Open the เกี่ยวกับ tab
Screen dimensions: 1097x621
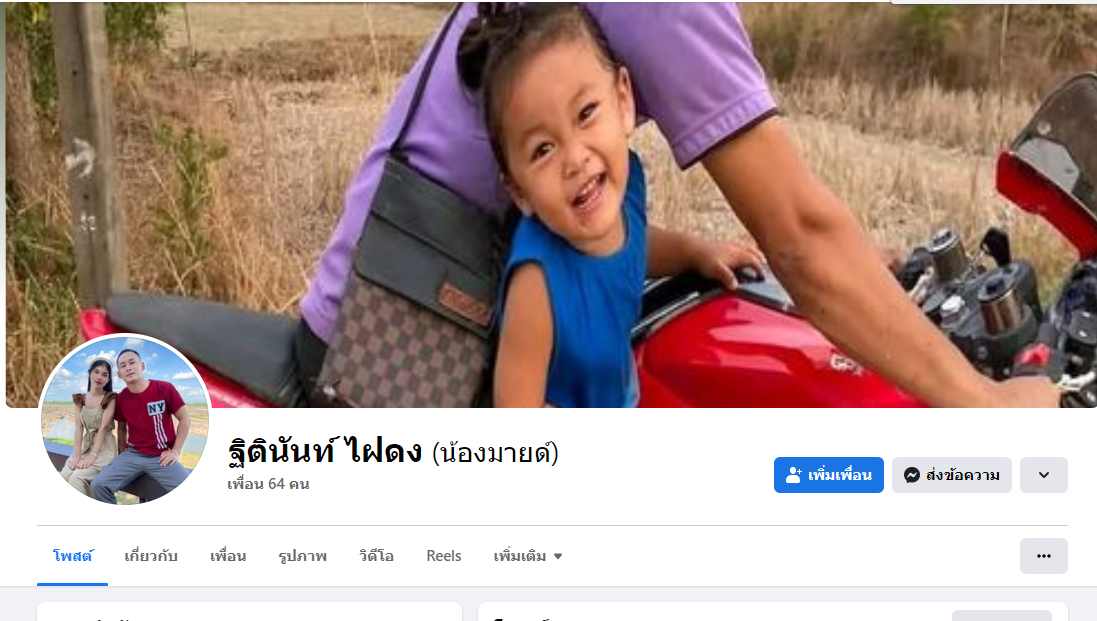[151, 556]
